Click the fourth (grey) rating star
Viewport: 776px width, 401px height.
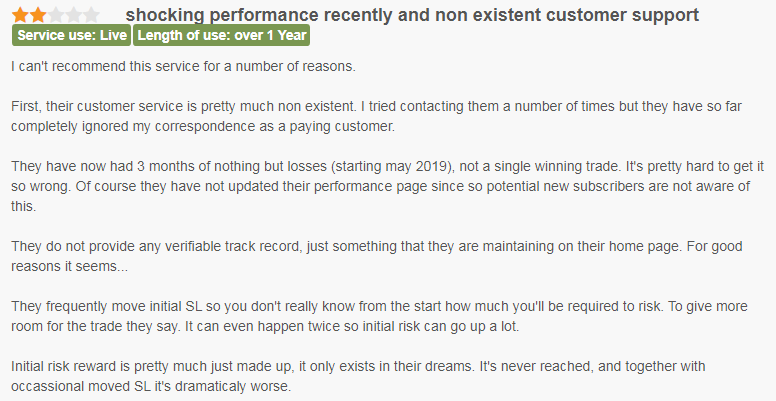[x=74, y=15]
